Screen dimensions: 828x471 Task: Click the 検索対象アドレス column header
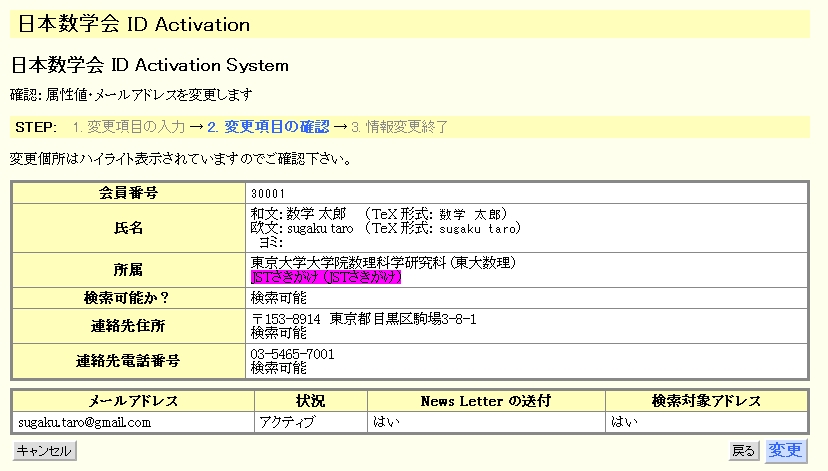706,401
